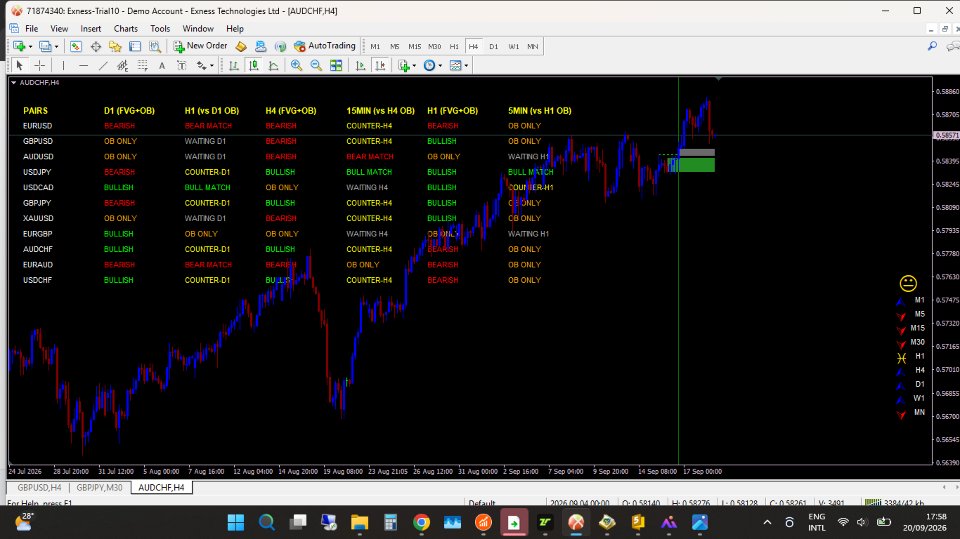Toggle Chart Shift
960x539 pixels.
[380, 65]
